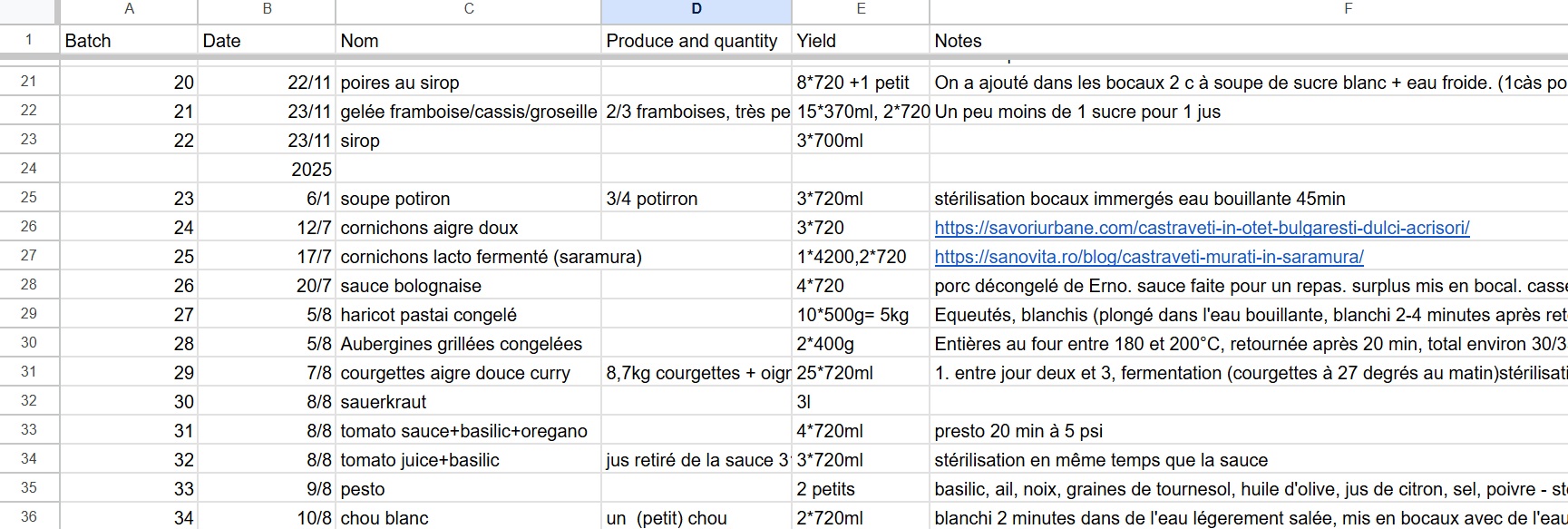Click the 'poires au sirop' cell
The height and width of the screenshot is (529, 1568).
point(467,83)
